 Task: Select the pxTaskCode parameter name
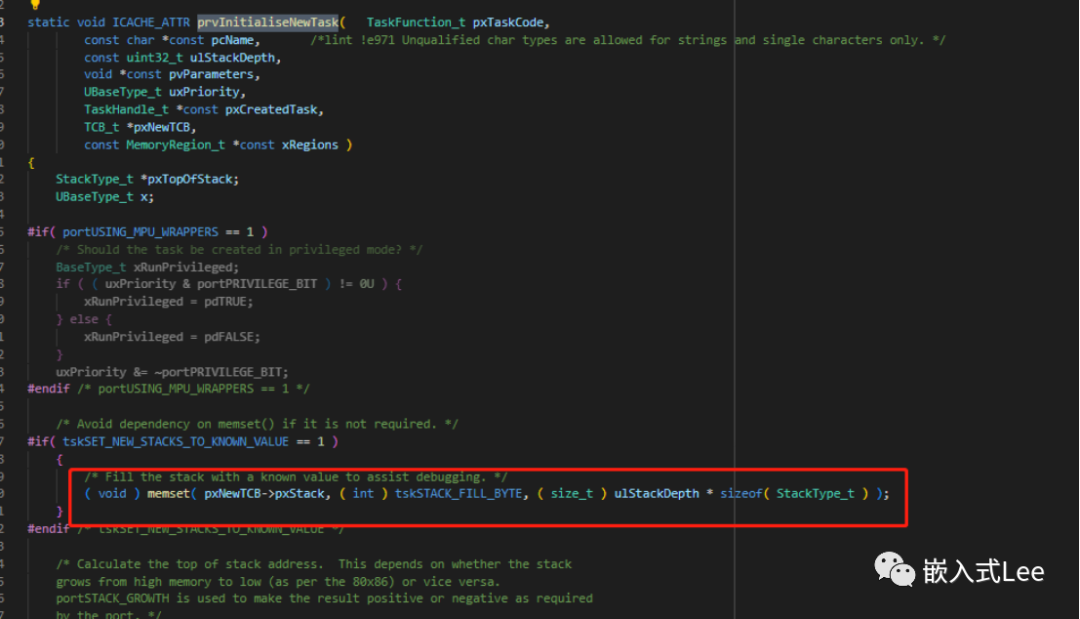pyautogui.click(x=508, y=22)
